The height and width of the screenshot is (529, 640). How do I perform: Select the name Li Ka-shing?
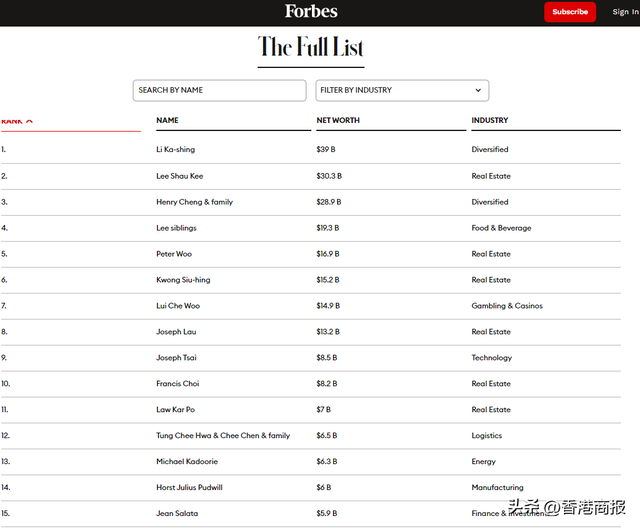pyautogui.click(x=176, y=149)
